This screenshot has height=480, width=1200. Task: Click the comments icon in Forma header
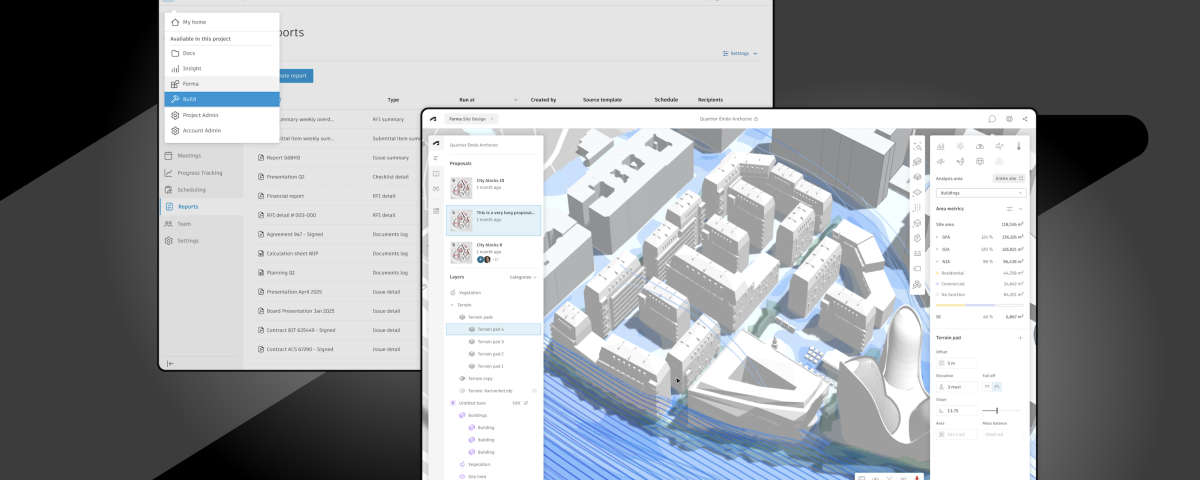coord(992,119)
